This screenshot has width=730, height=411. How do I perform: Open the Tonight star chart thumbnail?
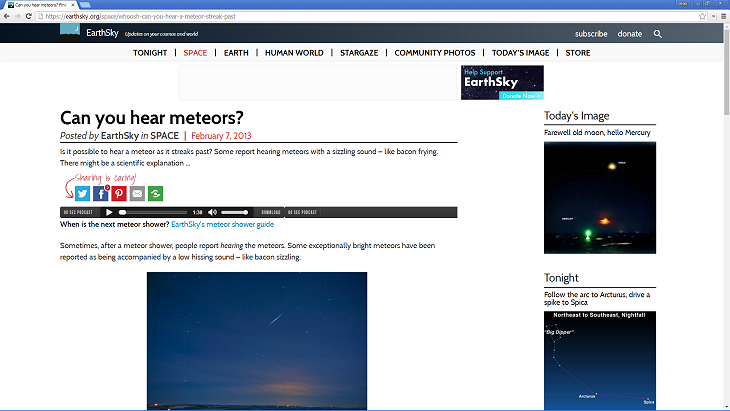[600, 361]
